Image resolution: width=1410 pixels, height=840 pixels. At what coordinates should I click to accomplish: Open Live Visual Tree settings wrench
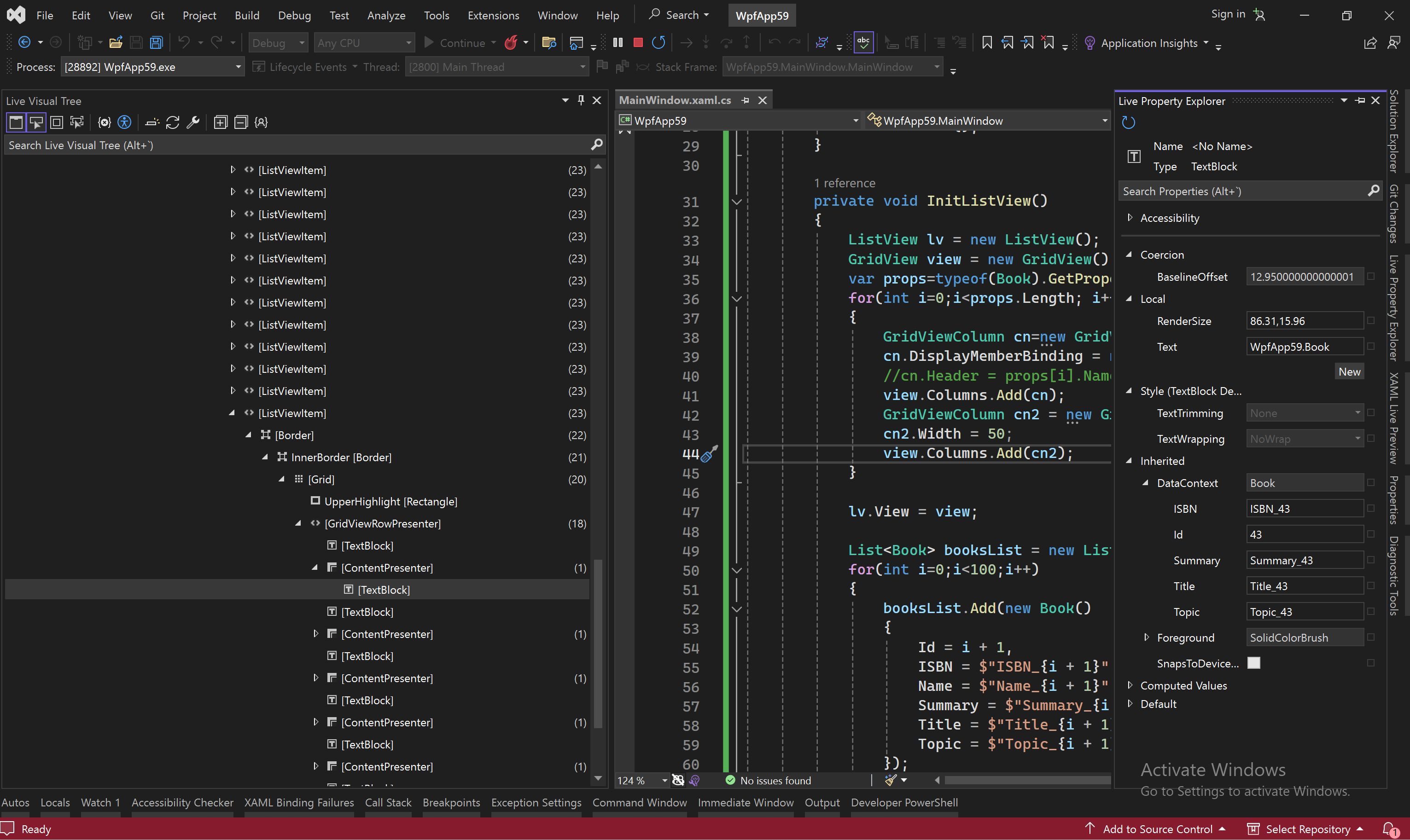[193, 122]
